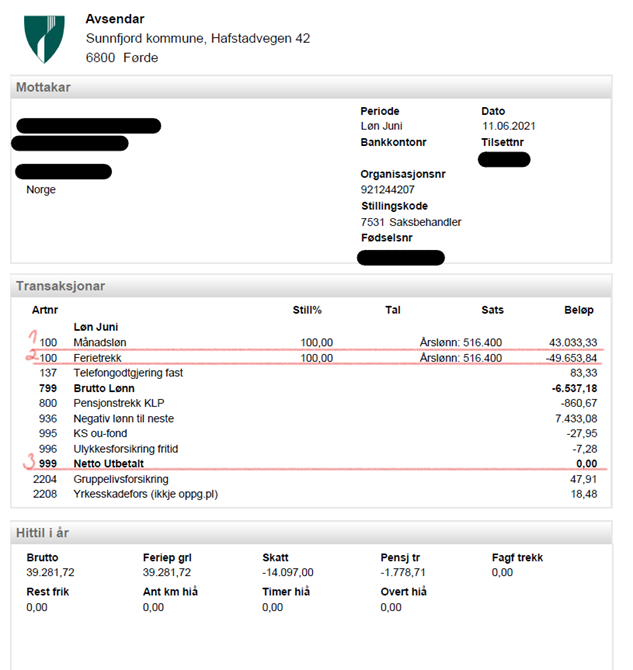Click Ulykkesforsikring fritid row label

tap(126, 449)
